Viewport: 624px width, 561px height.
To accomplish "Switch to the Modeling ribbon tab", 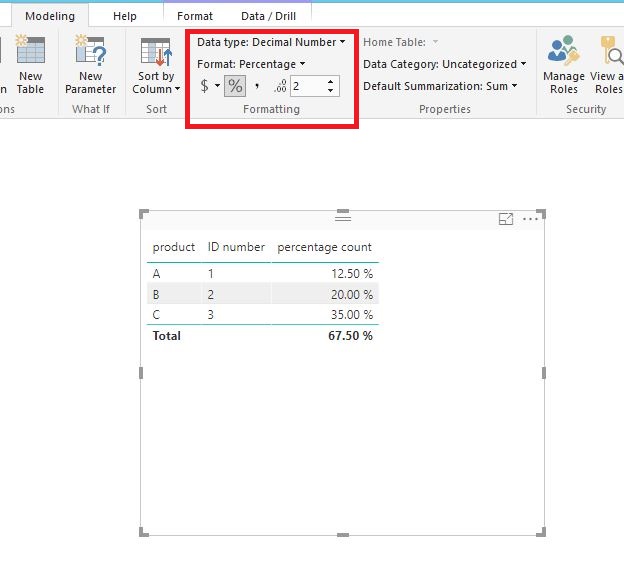I will pos(50,16).
